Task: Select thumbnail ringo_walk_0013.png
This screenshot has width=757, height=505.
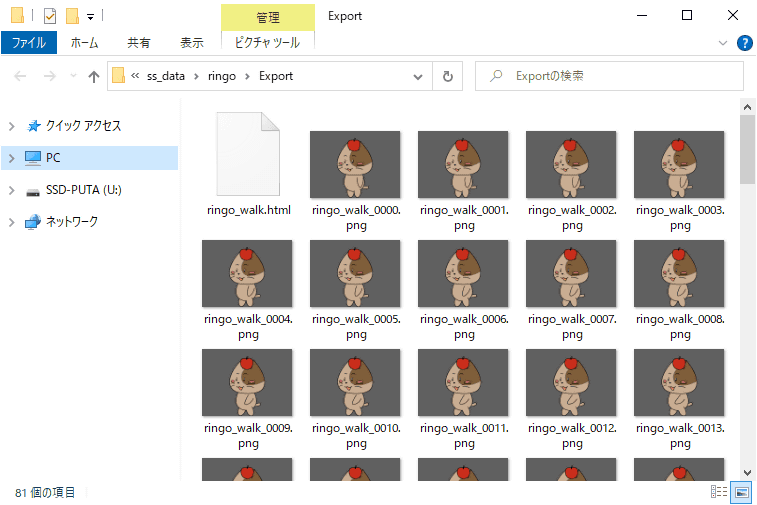Action: click(x=679, y=383)
